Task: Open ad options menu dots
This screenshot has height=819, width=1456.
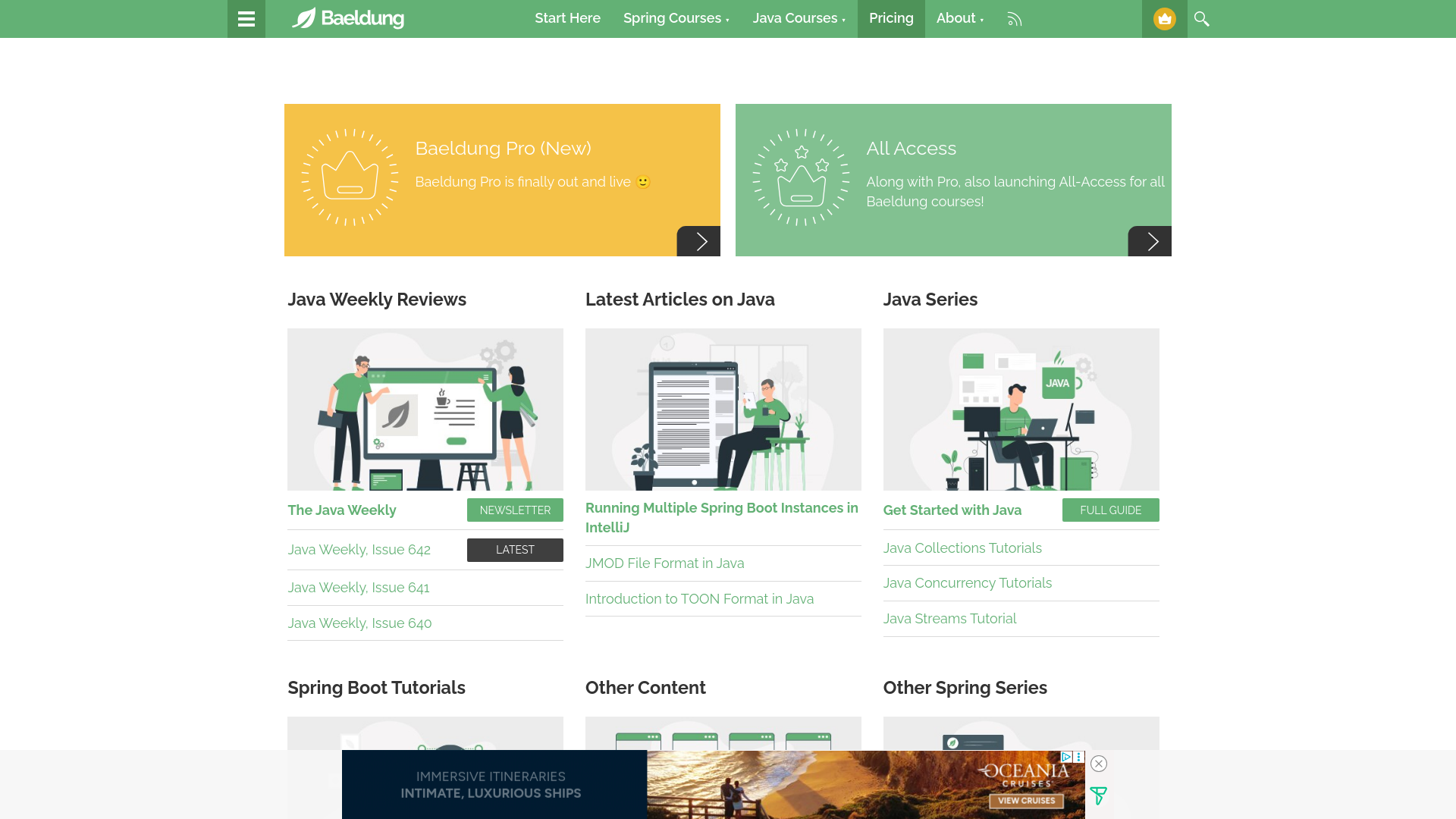Action: click(1078, 757)
